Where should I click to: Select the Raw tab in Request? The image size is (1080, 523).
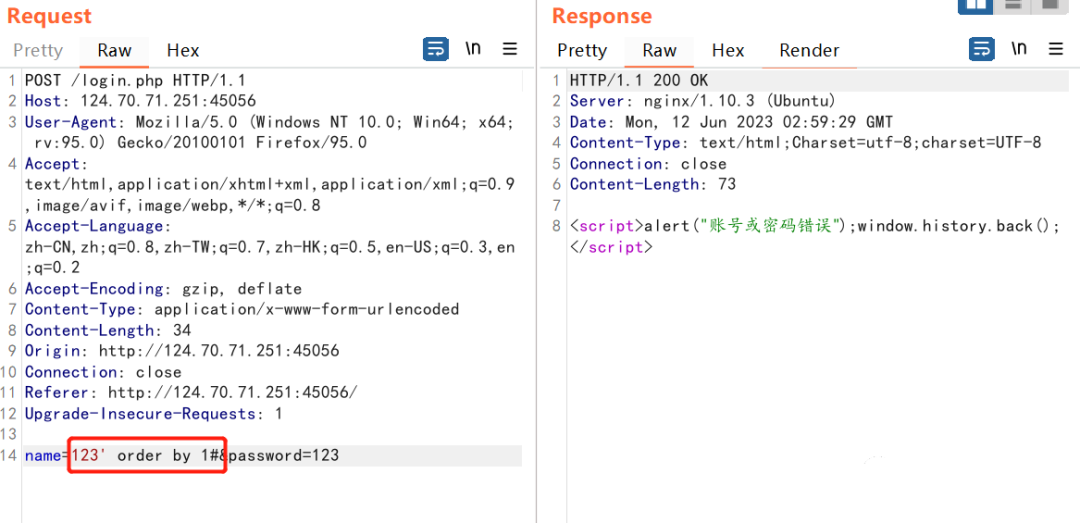tap(114, 50)
